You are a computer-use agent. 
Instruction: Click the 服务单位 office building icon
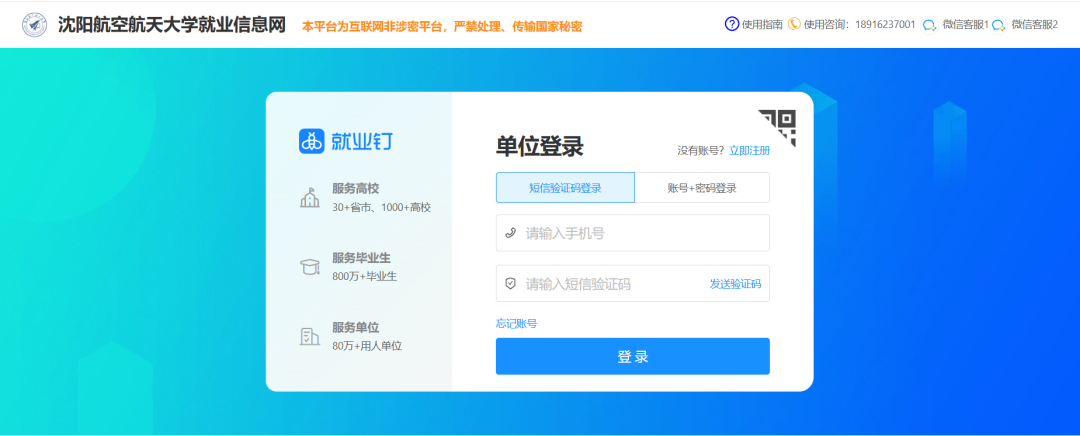[310, 336]
